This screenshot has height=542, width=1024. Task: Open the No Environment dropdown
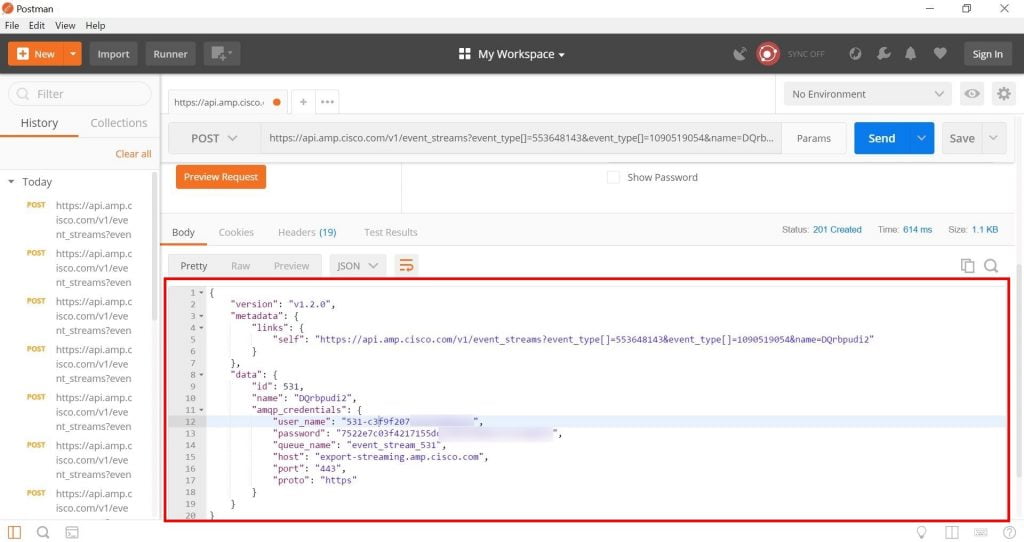coord(867,94)
